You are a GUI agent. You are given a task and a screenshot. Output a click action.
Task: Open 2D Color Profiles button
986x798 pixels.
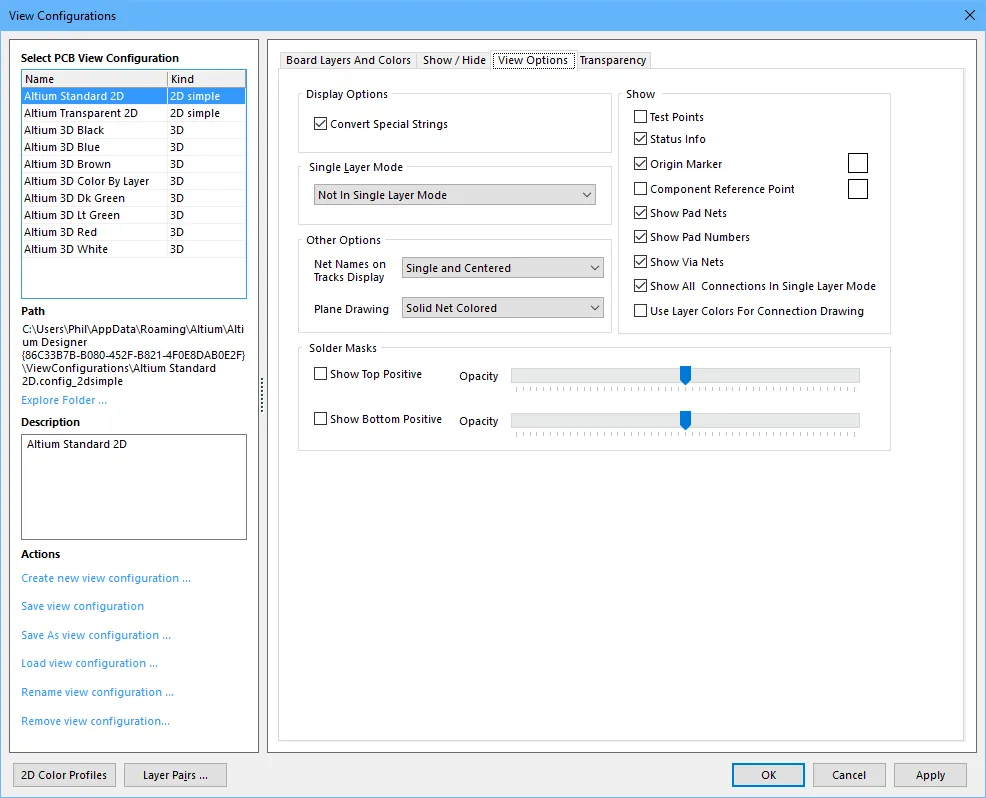point(64,775)
